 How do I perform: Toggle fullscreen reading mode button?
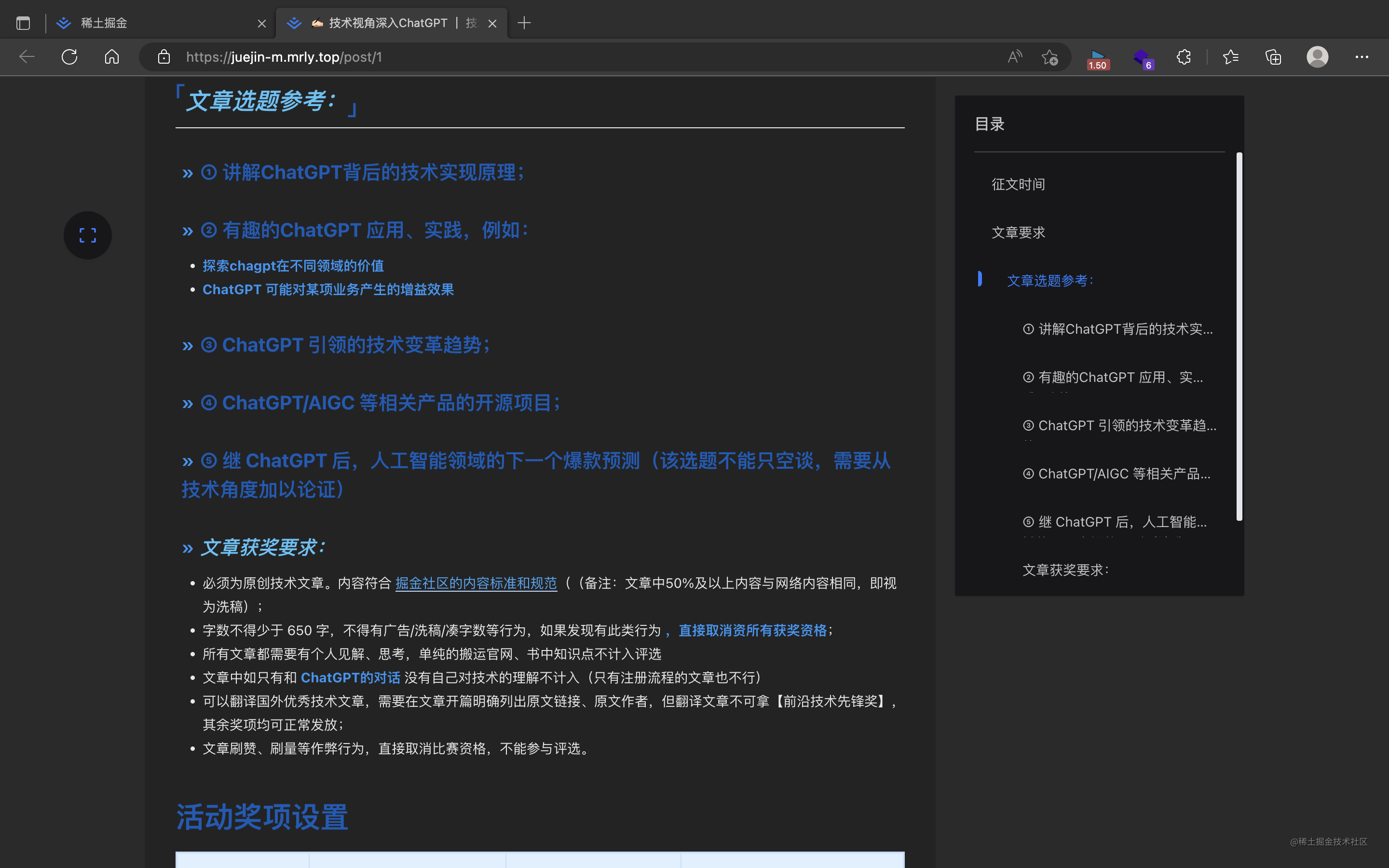coord(88,235)
